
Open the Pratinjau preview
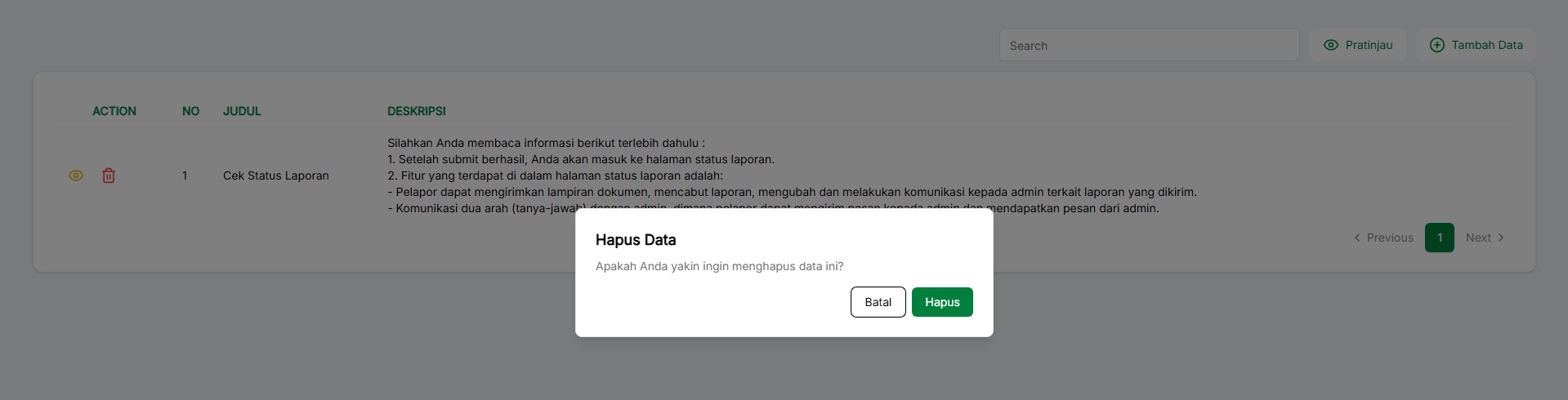point(1358,45)
